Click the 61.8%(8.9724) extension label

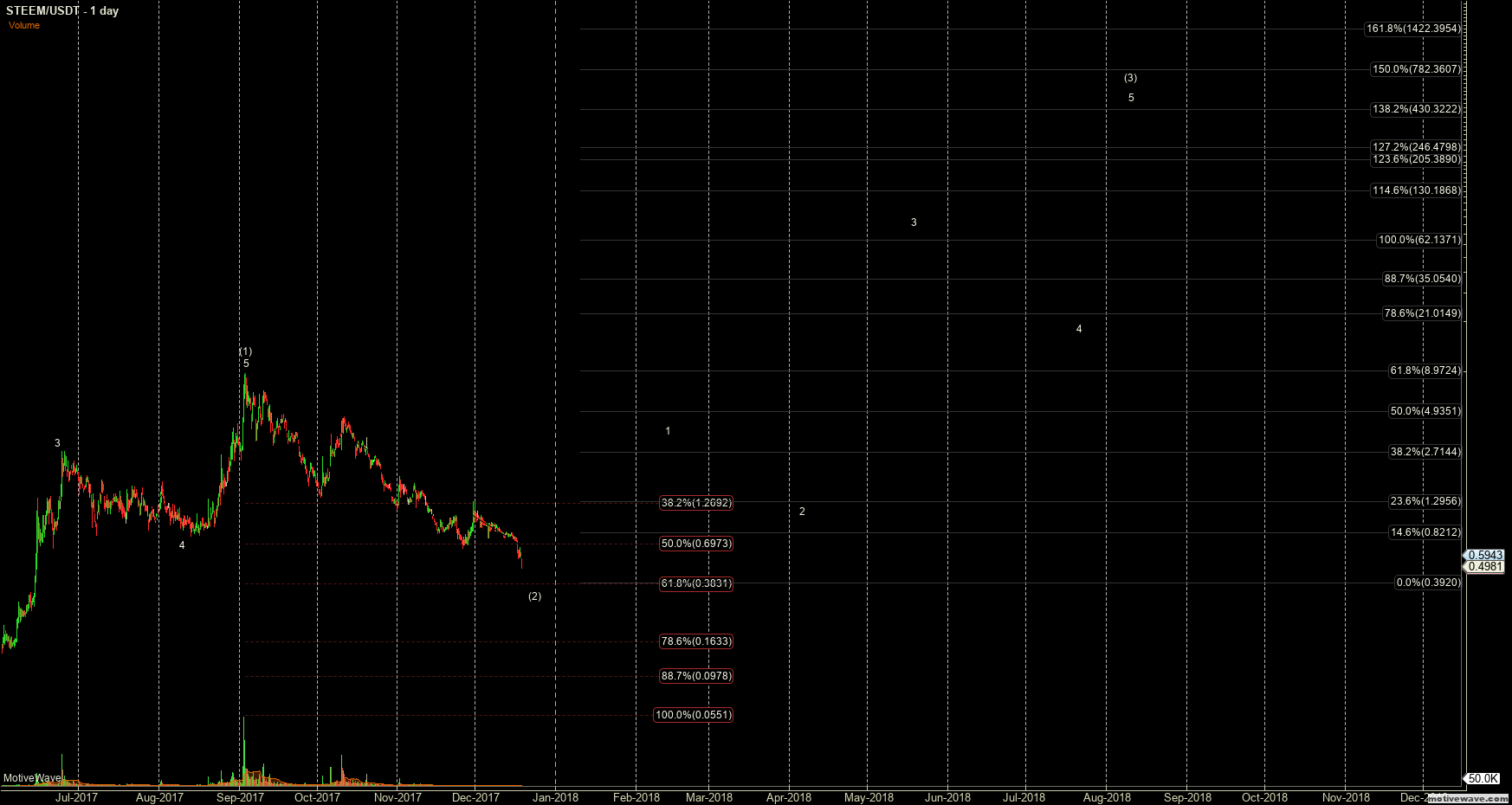[x=1425, y=370]
